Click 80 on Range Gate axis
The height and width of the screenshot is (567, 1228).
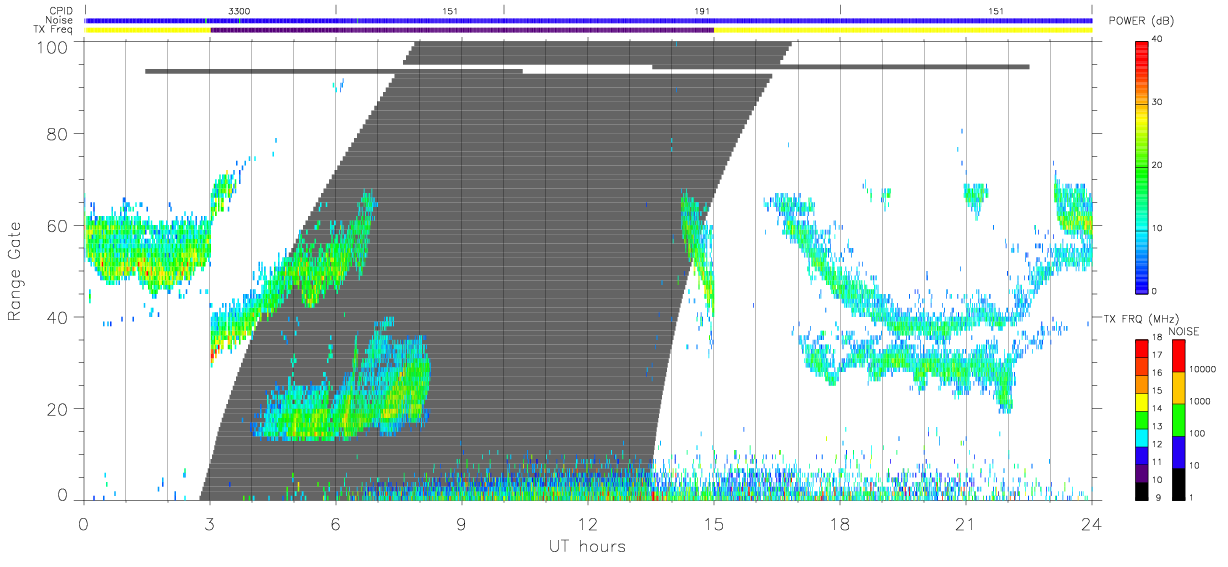click(57, 133)
